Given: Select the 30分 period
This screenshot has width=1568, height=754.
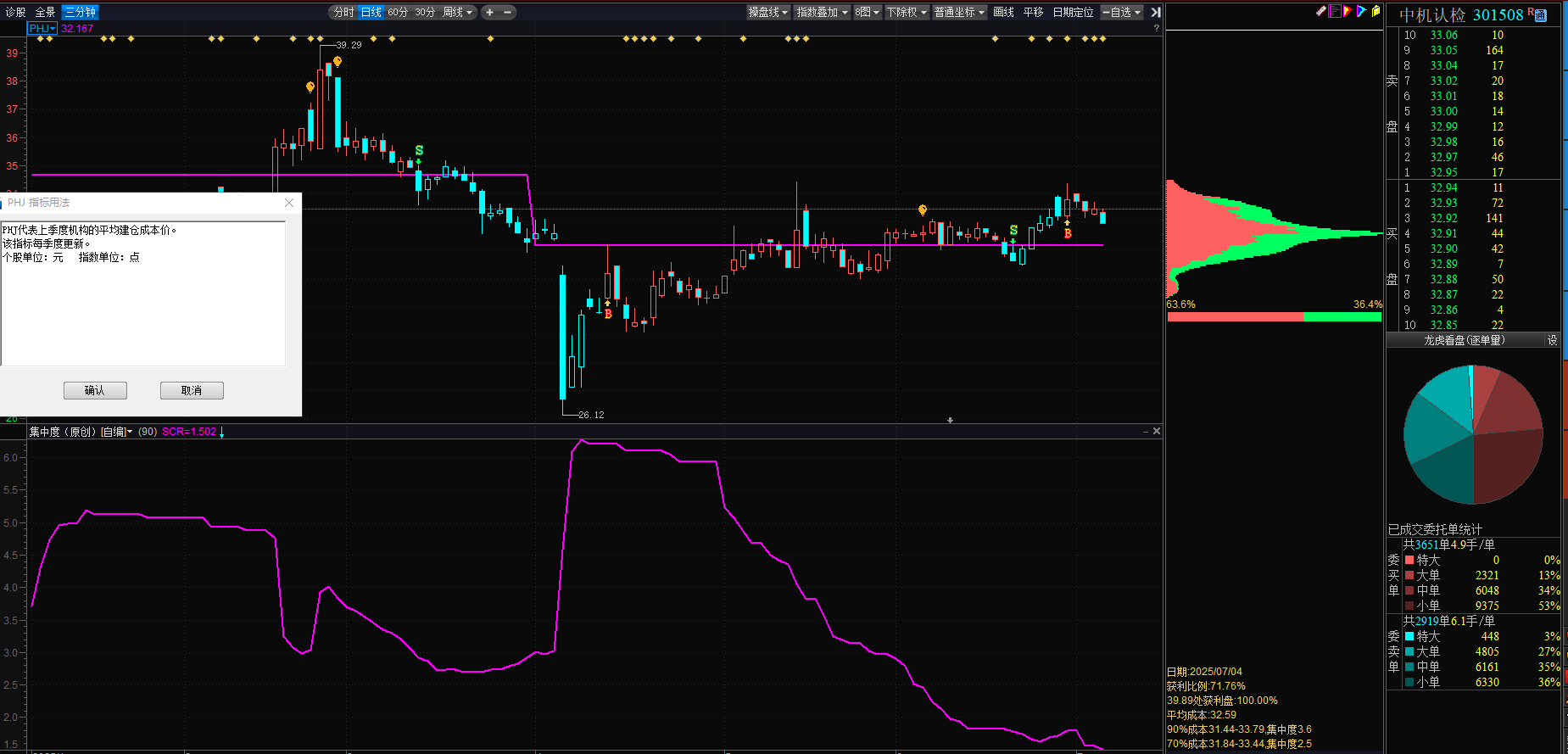Looking at the screenshot, I should point(425,12).
